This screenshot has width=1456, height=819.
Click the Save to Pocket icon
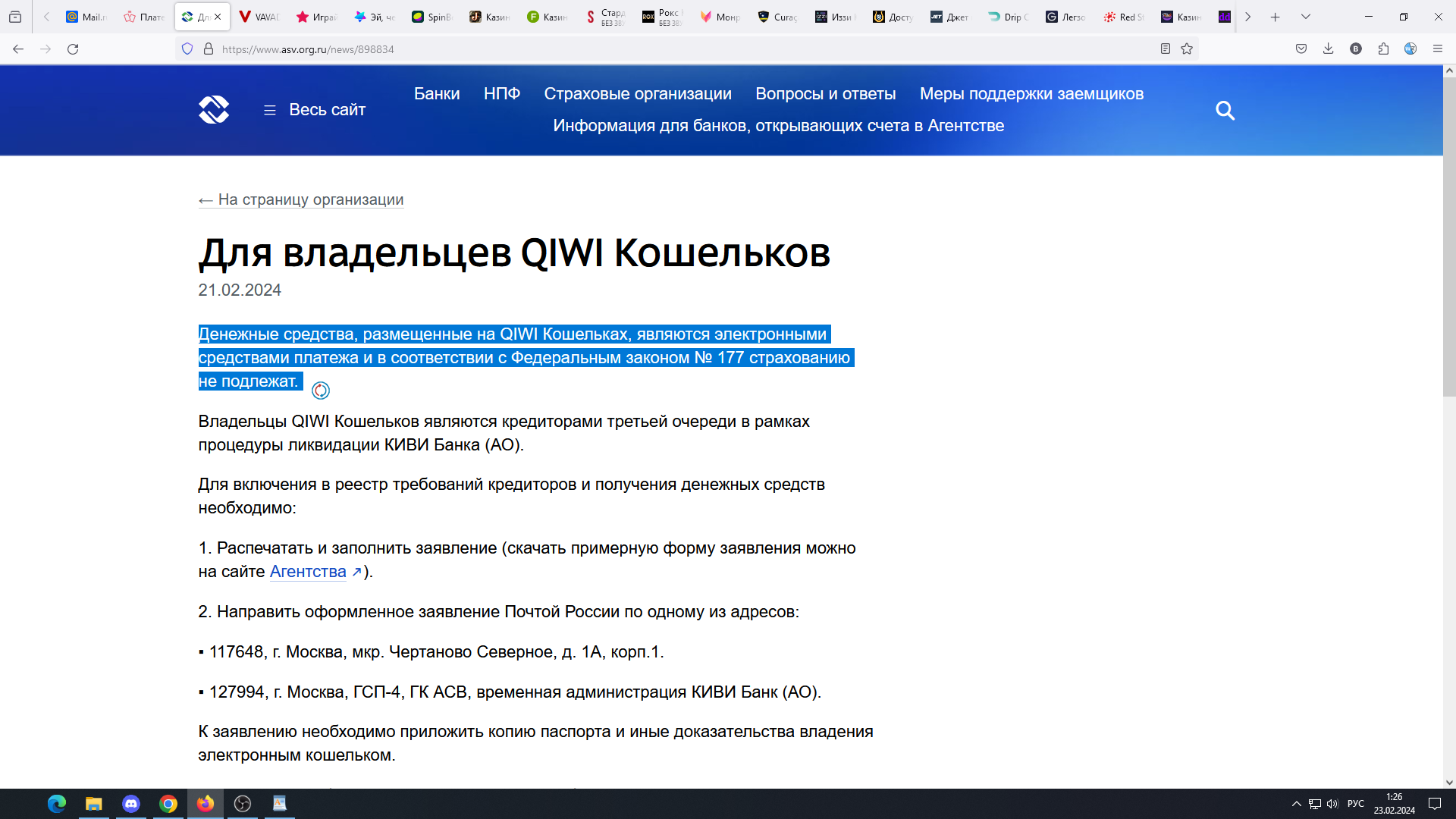pyautogui.click(x=1301, y=49)
